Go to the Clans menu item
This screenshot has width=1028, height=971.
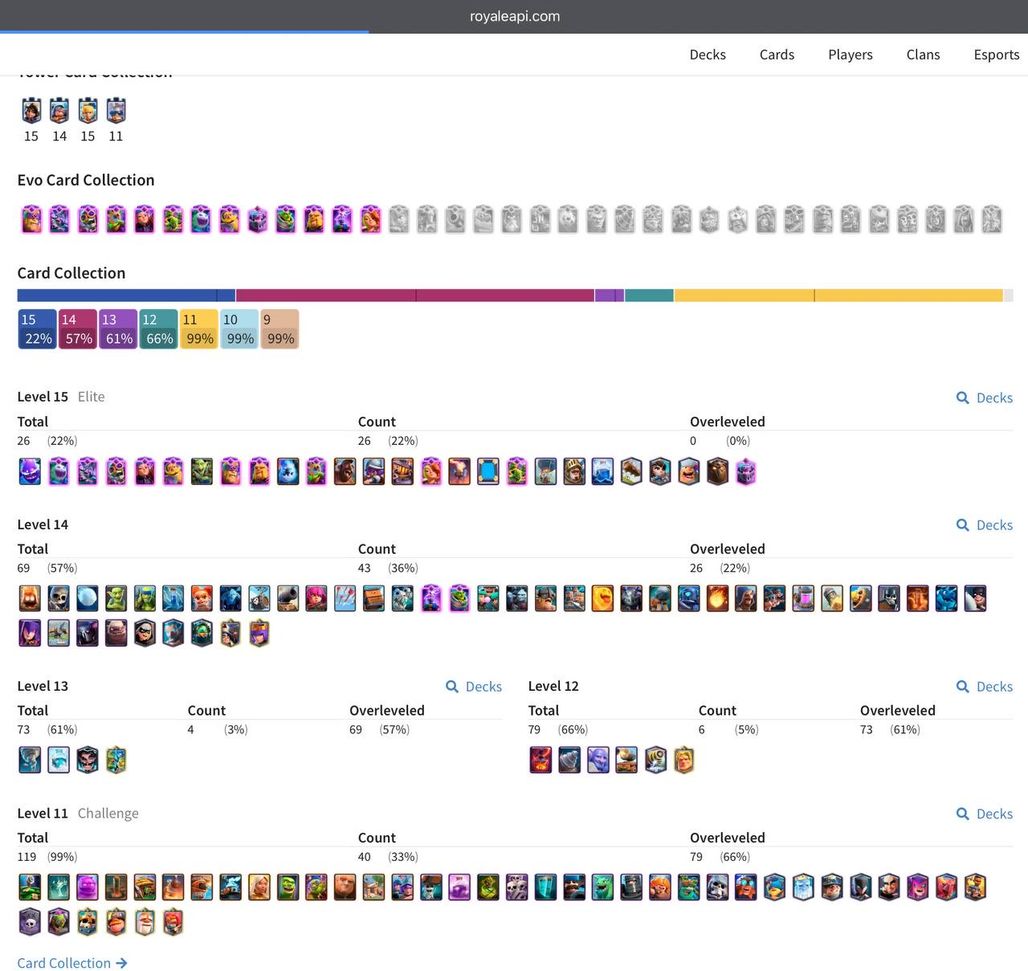(923, 54)
